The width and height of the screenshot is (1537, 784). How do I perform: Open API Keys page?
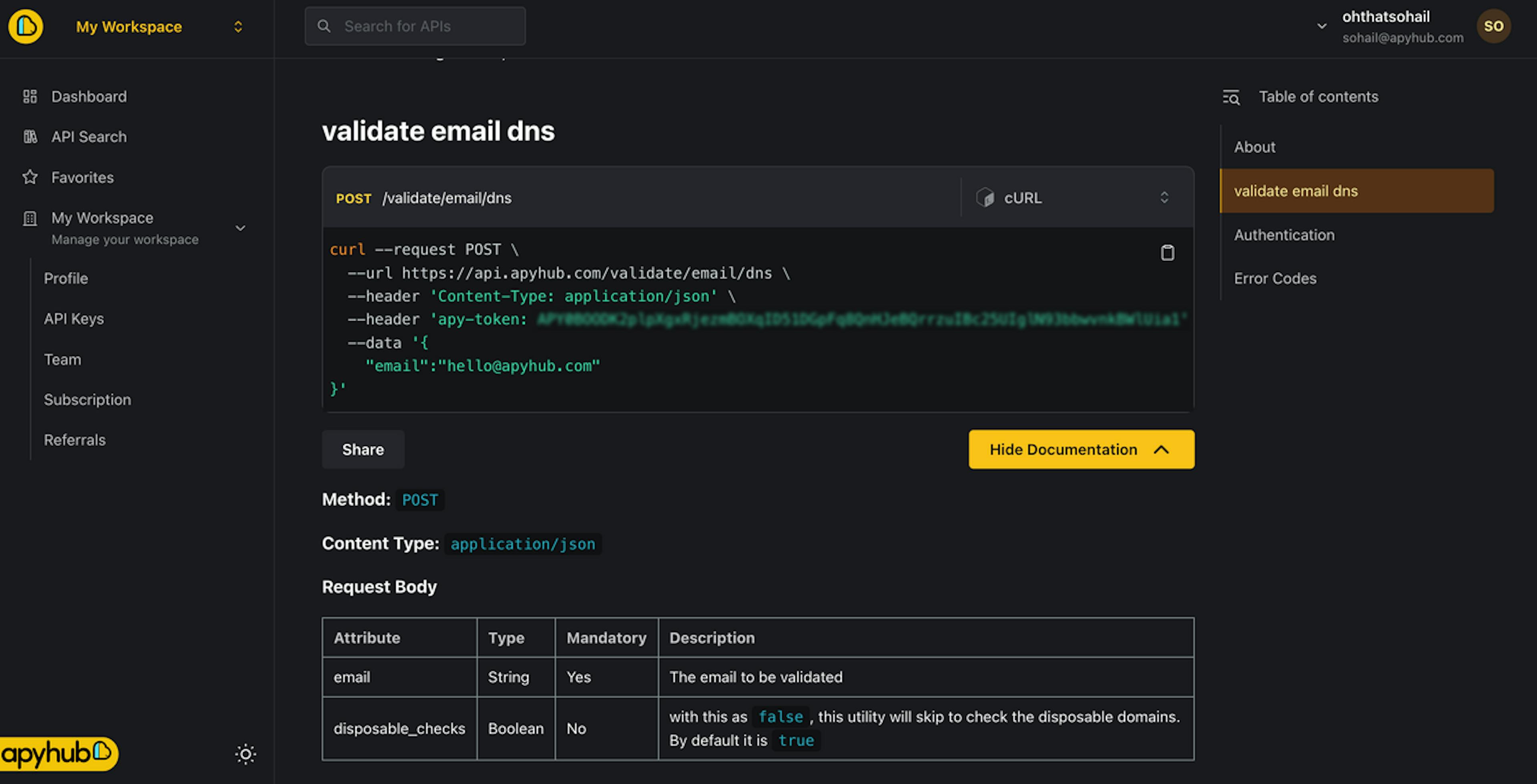pos(73,319)
